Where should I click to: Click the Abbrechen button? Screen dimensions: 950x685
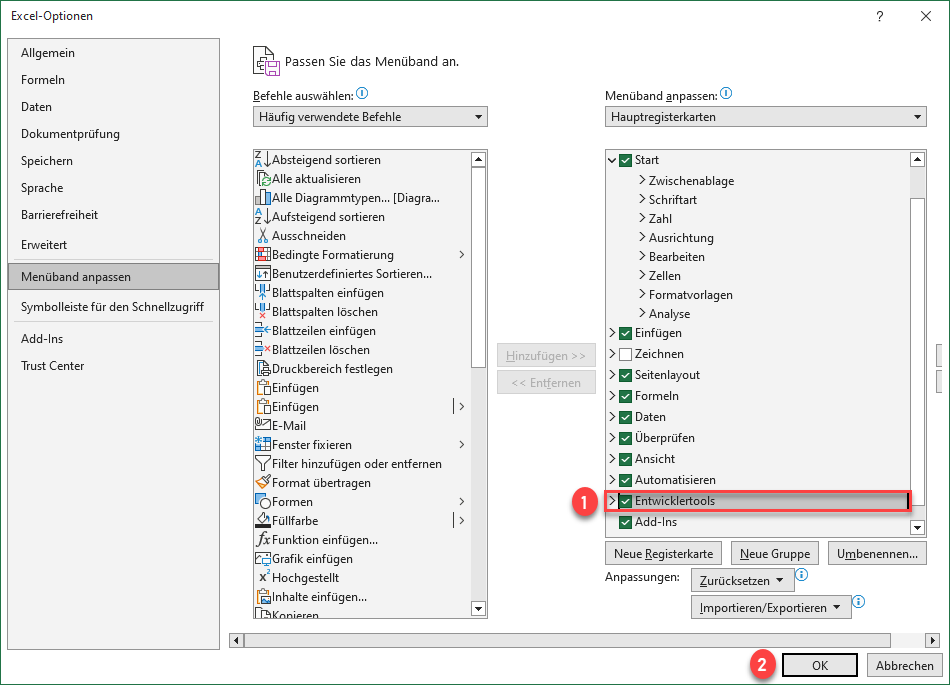pos(905,665)
